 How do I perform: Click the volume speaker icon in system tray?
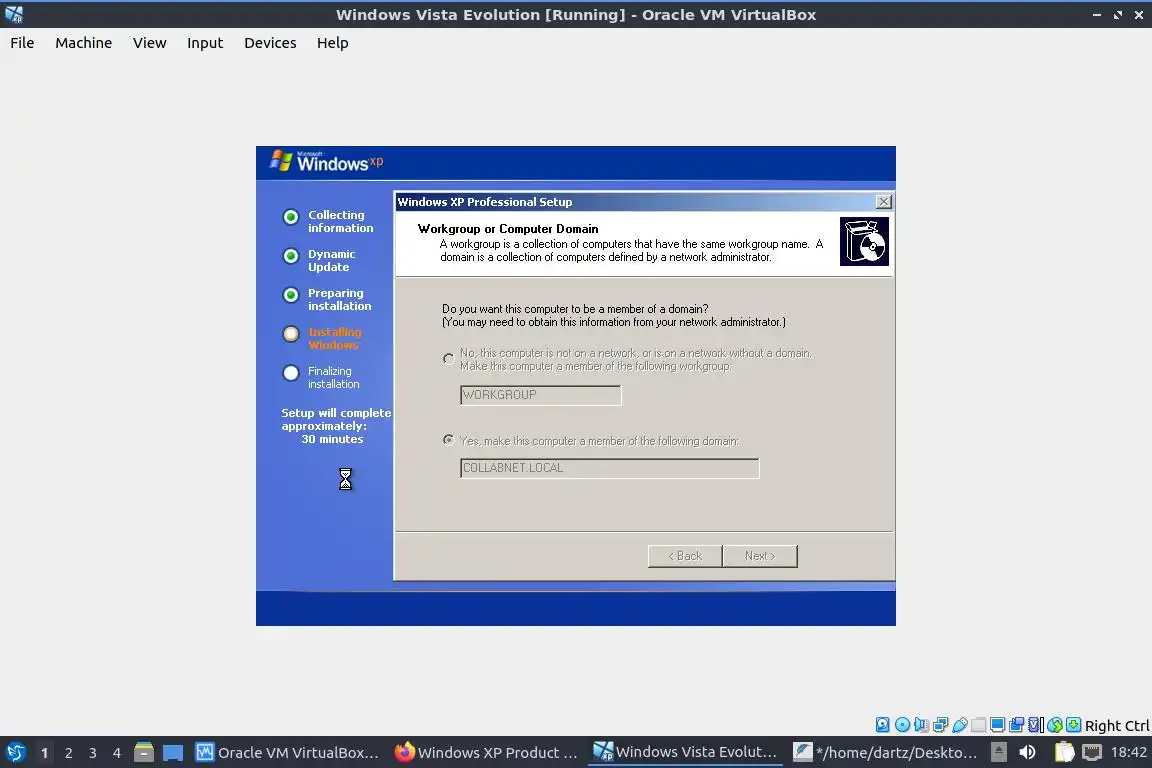1027,753
